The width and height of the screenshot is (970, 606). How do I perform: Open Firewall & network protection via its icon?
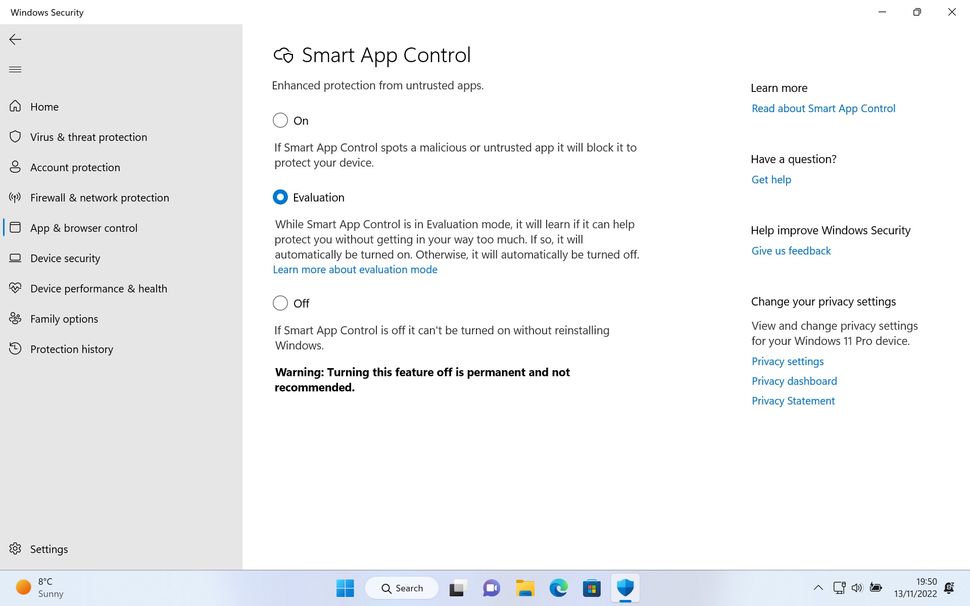click(x=15, y=197)
